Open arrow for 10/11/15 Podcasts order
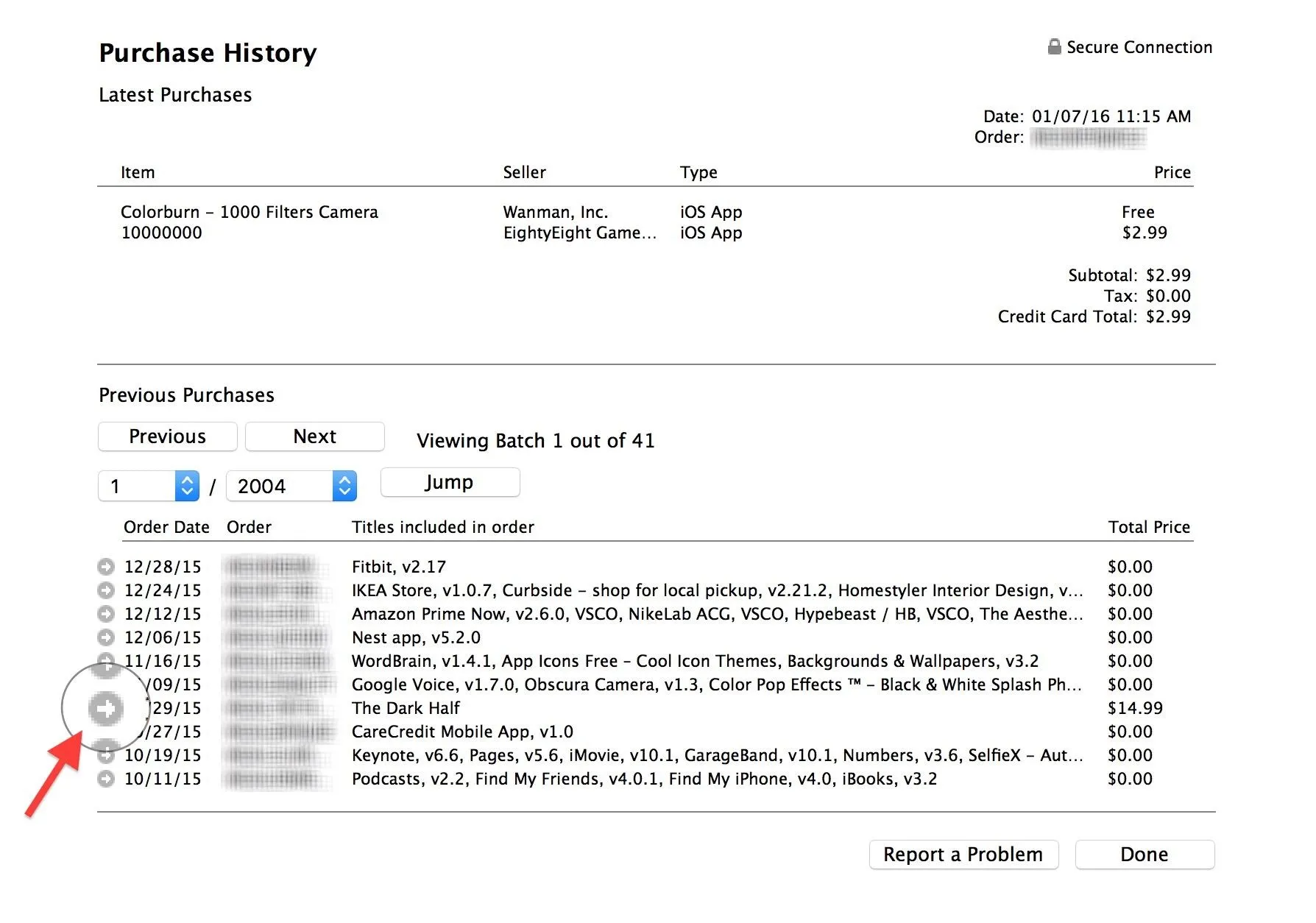The image size is (1316, 923). pos(106,779)
